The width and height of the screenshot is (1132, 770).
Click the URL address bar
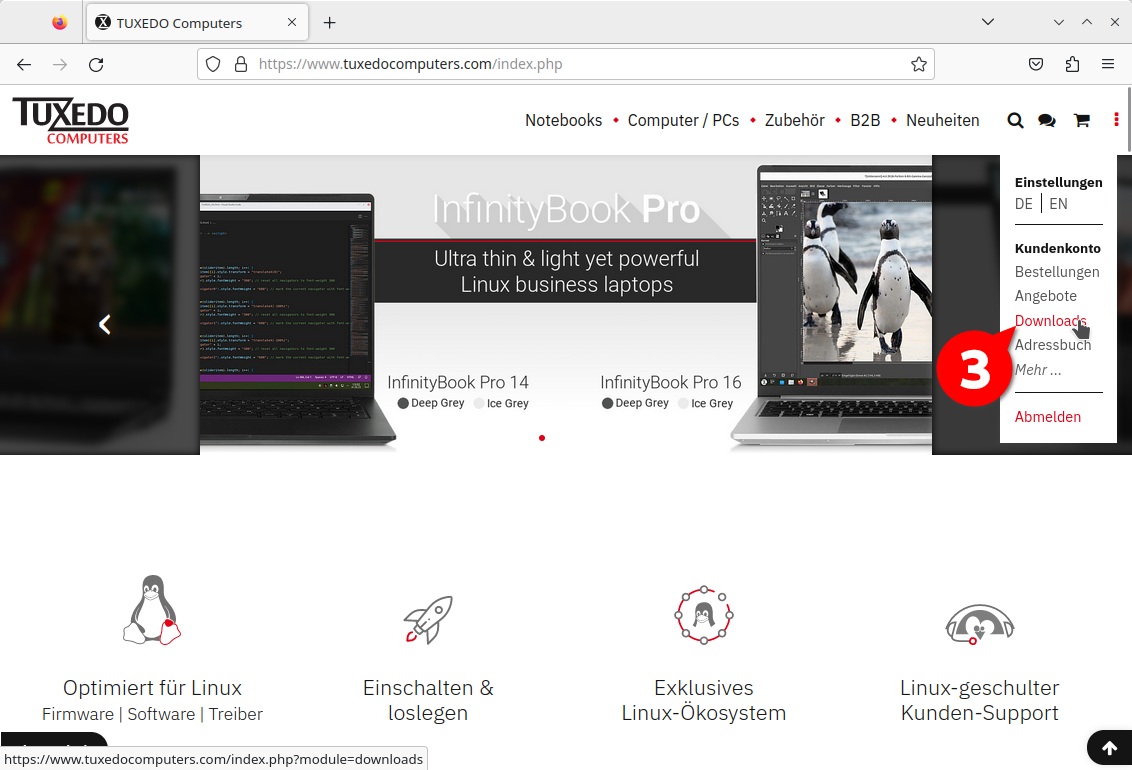566,64
